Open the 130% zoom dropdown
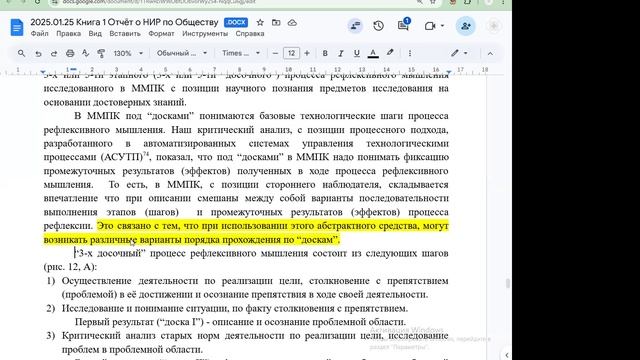Image resolution: width=640 pixels, height=360 pixels. click(128, 53)
